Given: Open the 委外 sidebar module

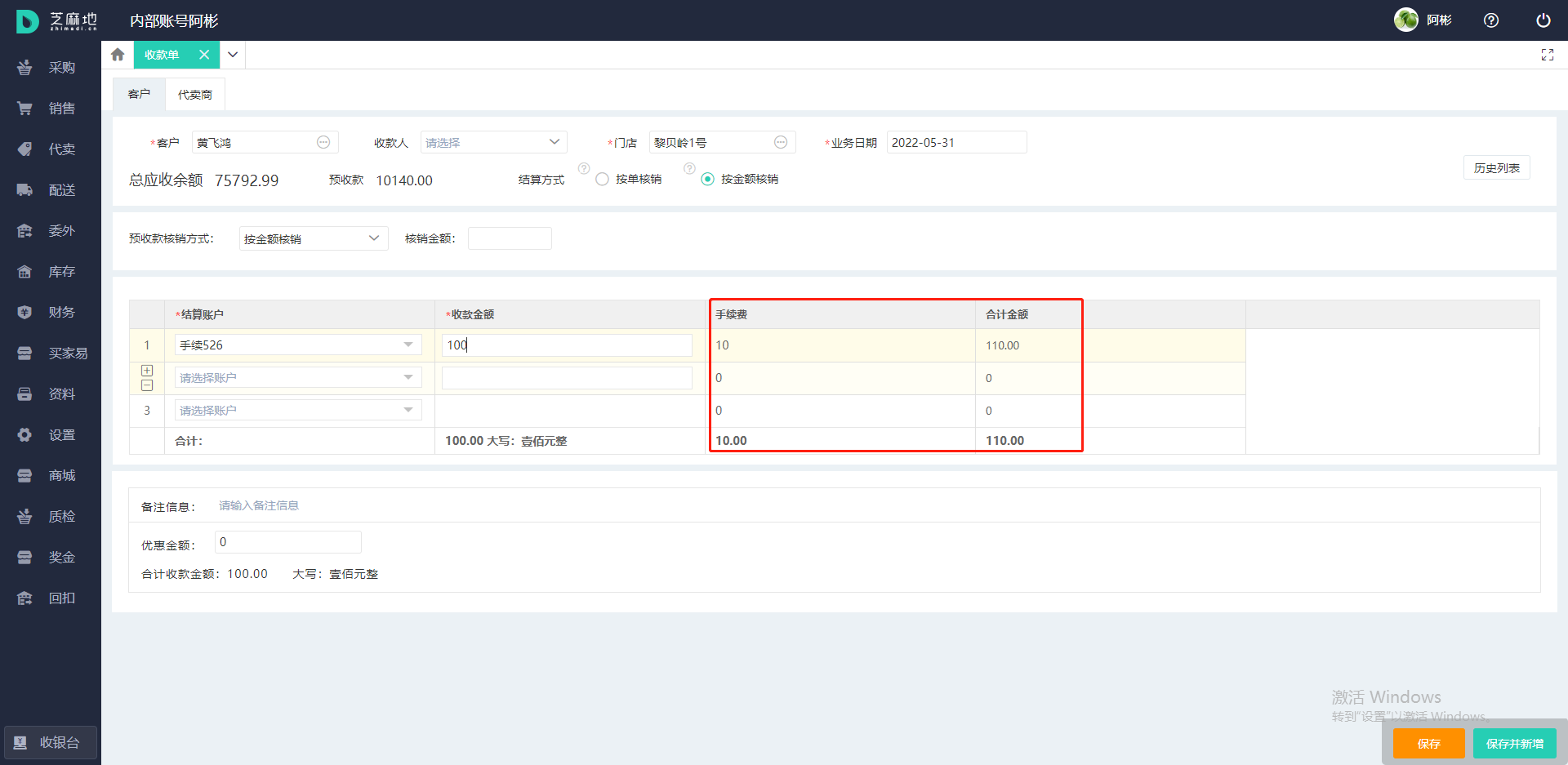Looking at the screenshot, I should pos(50,231).
